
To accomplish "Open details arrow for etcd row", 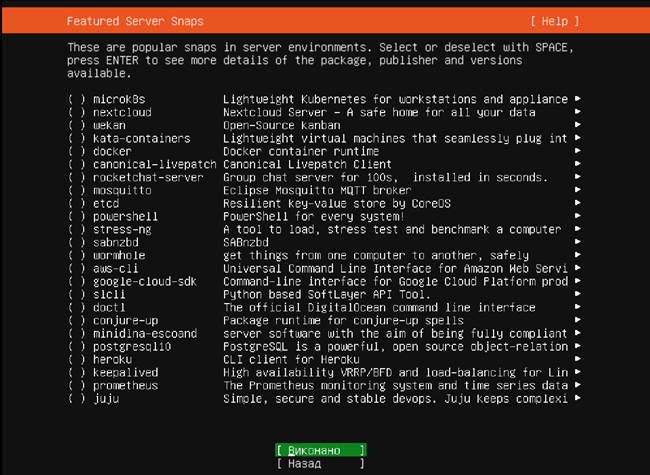I will coord(579,203).
